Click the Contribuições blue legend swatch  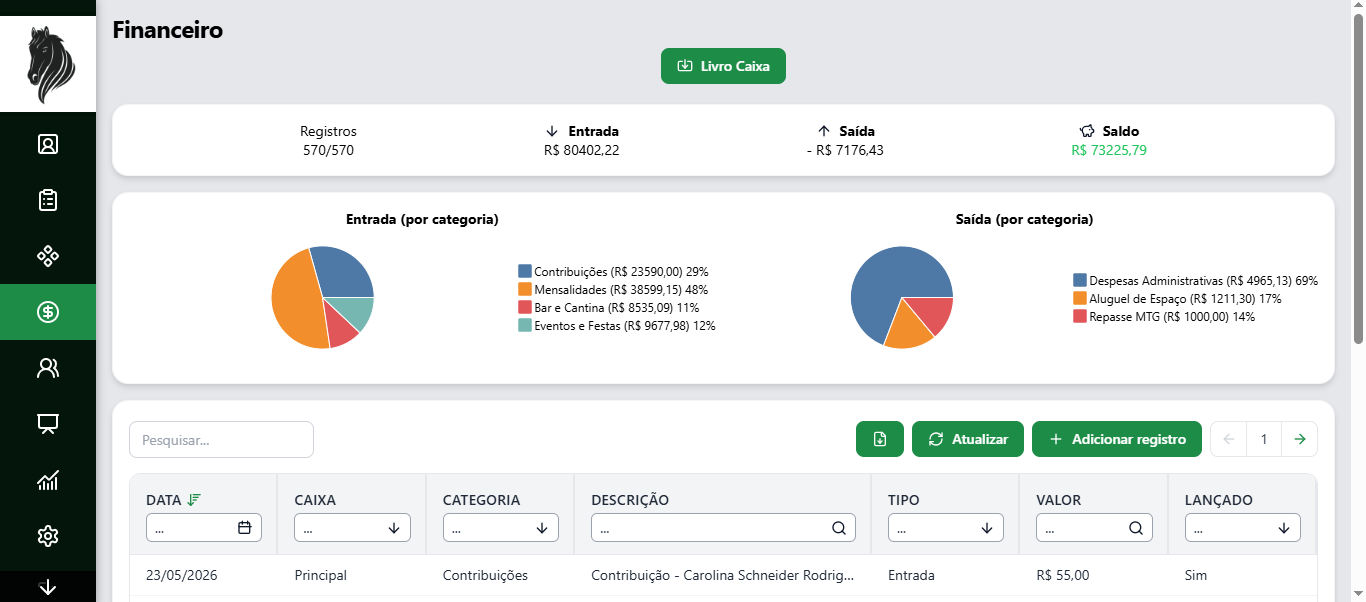[525, 271]
